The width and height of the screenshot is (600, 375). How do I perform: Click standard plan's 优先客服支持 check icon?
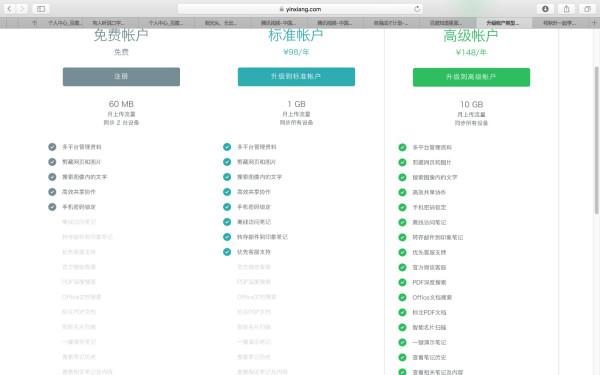[x=227, y=252]
